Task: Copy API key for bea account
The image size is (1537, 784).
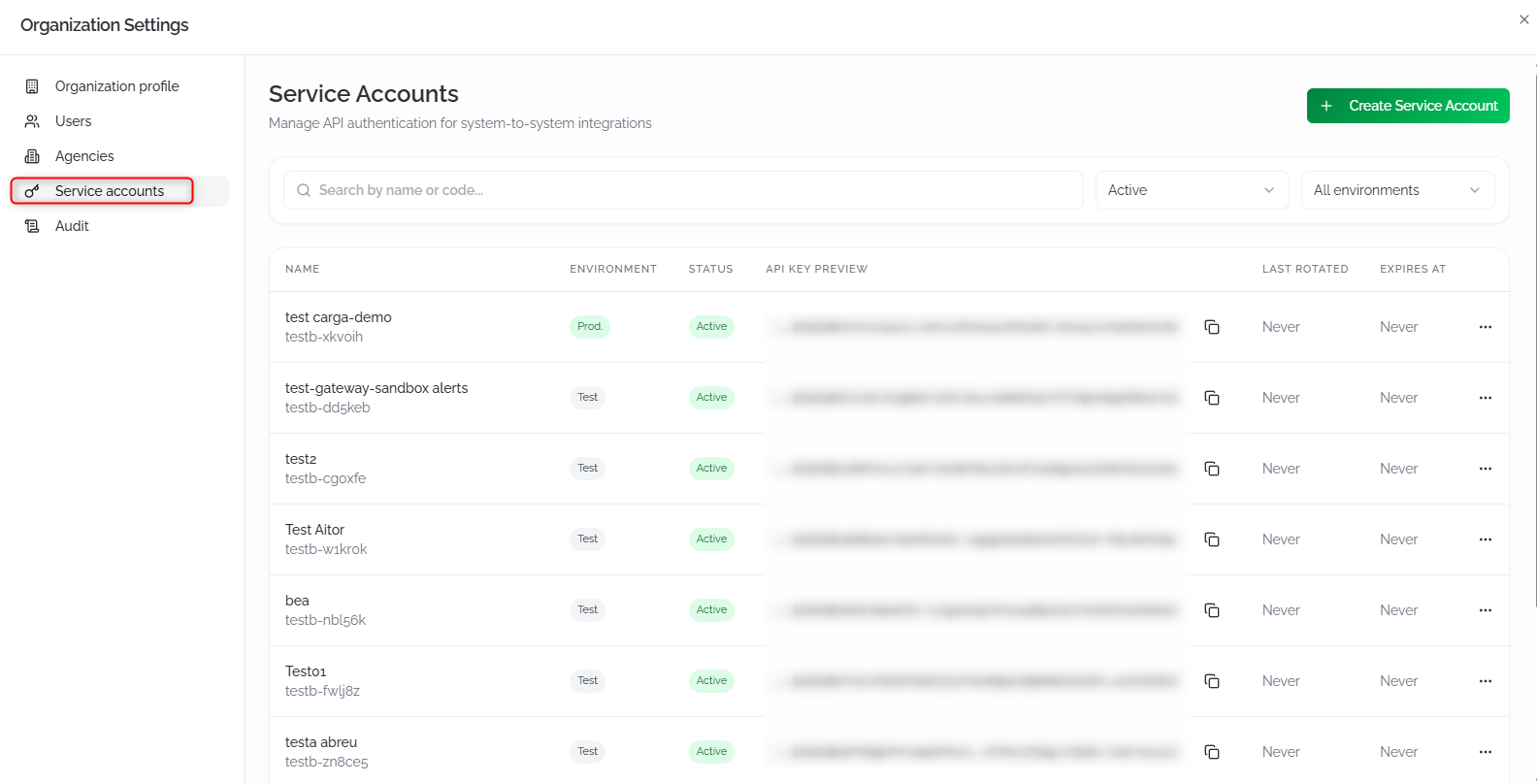Action: click(x=1212, y=610)
